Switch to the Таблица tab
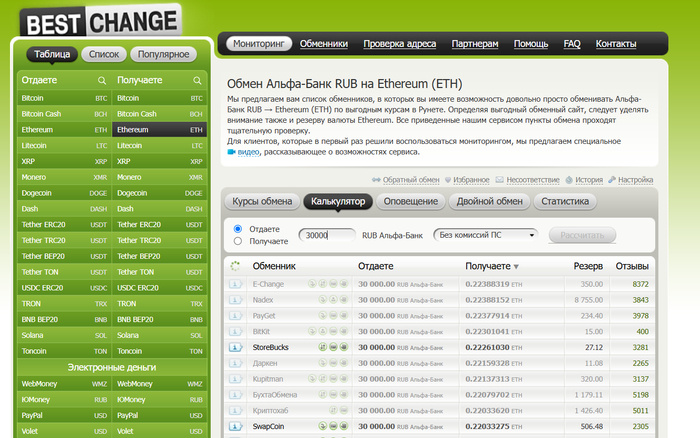 52,54
